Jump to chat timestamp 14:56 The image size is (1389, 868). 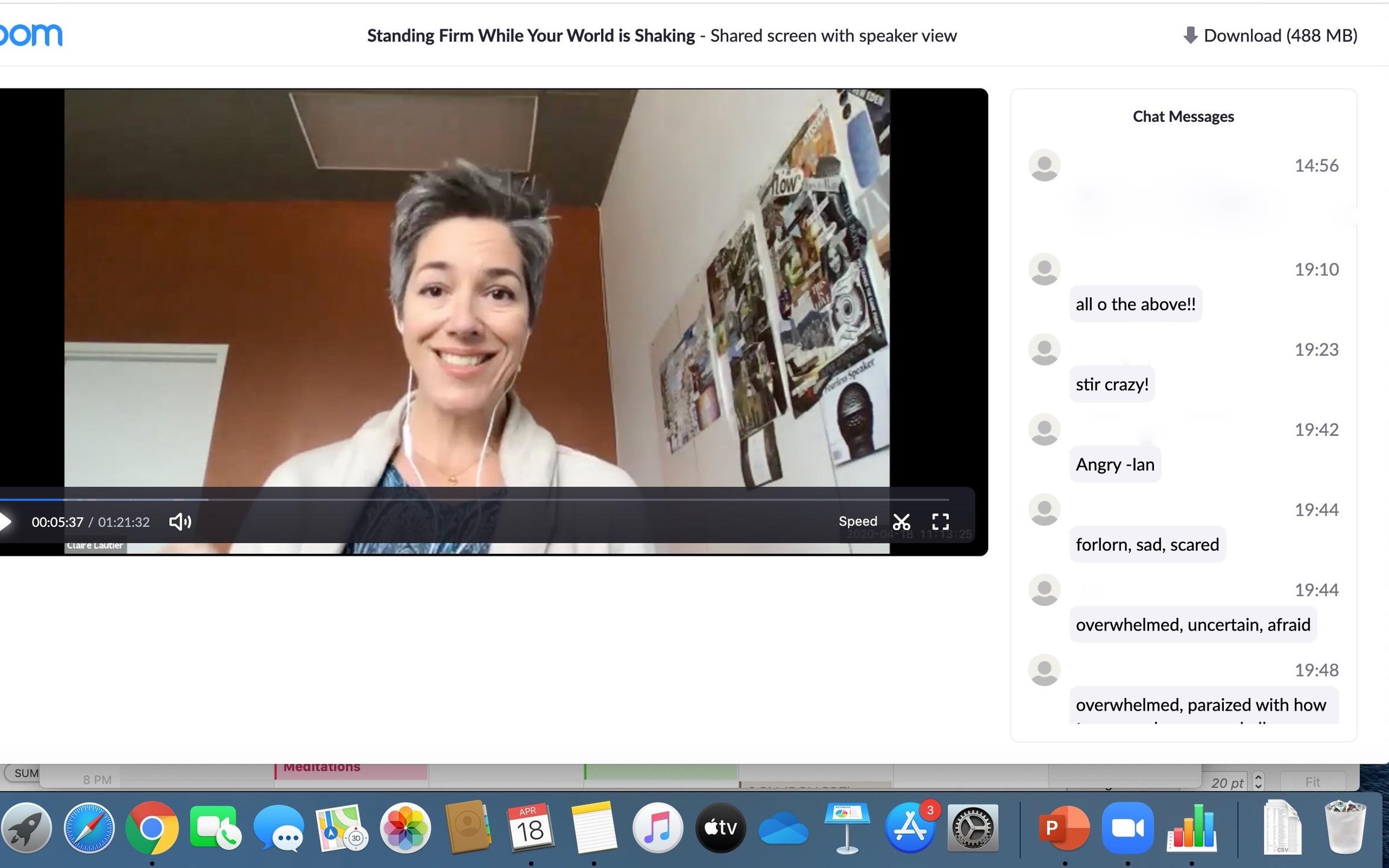click(x=1317, y=165)
